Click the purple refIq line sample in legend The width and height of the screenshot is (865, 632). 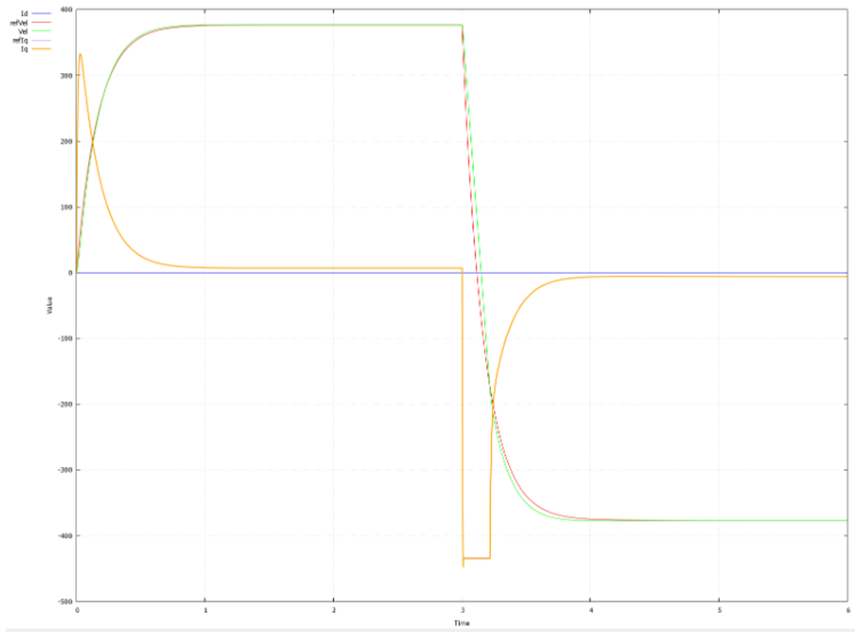pos(41,39)
